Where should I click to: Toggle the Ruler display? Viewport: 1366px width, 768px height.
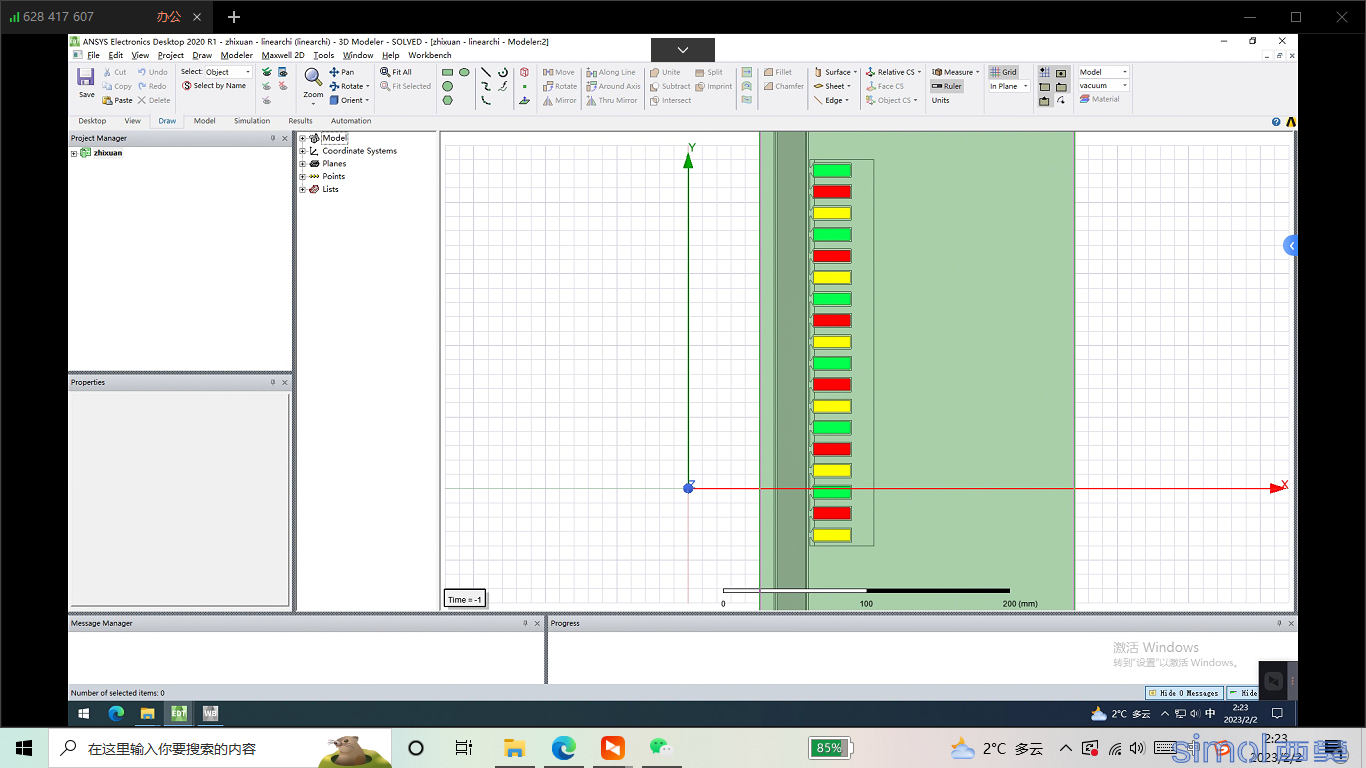[x=946, y=86]
